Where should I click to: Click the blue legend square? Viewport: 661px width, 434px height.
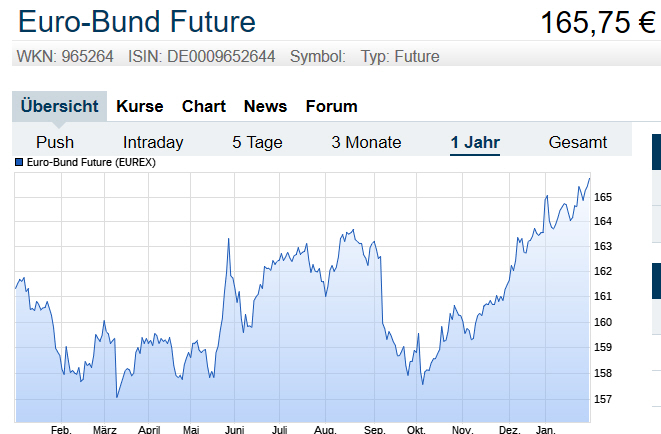19,162
